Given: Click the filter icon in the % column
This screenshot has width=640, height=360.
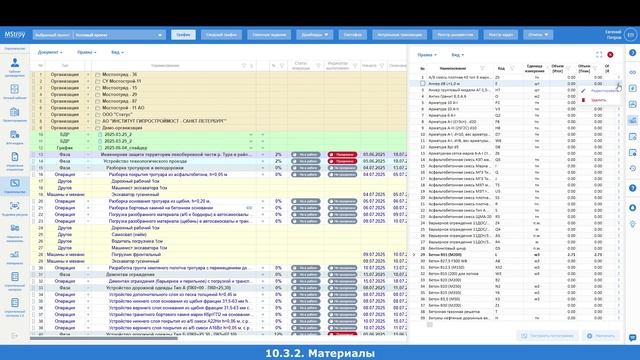Looking at the screenshot, I should click(282, 65).
